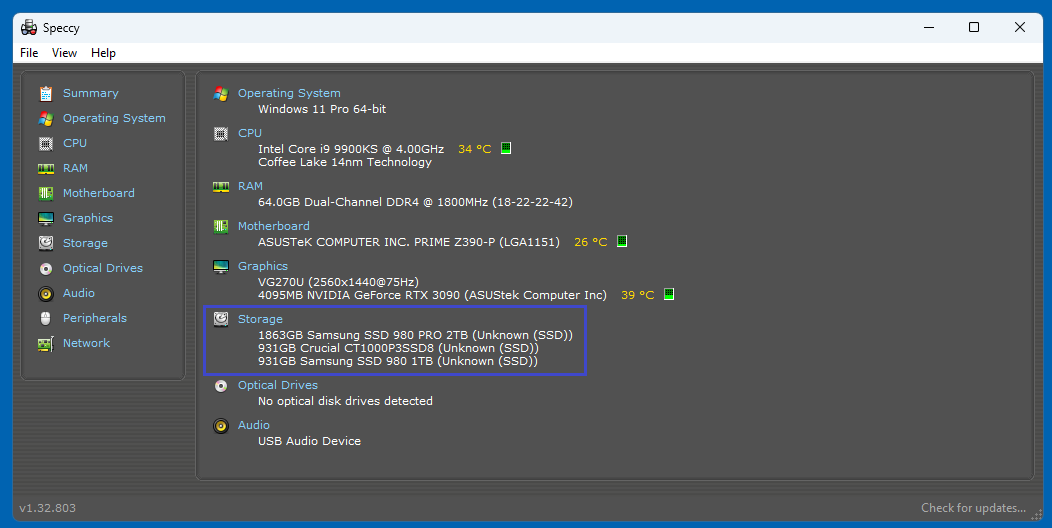The image size is (1052, 528).
Task: Click the Operating System flag icon in sidebar
Action: point(46,119)
